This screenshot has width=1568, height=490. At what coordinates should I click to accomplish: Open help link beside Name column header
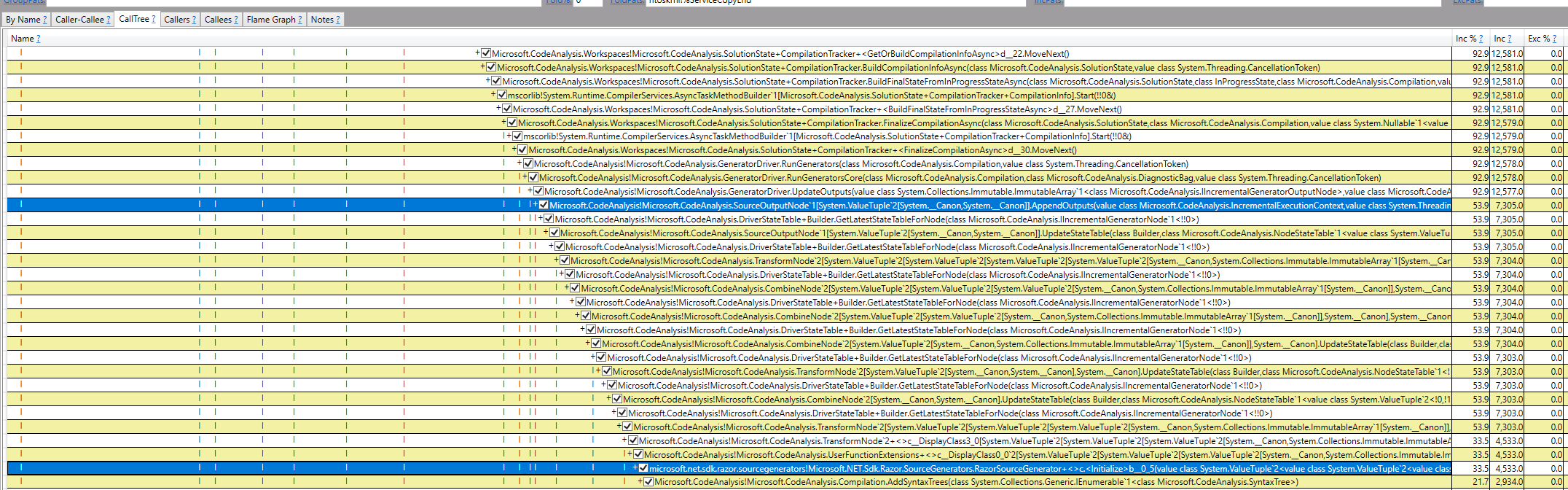pos(39,39)
